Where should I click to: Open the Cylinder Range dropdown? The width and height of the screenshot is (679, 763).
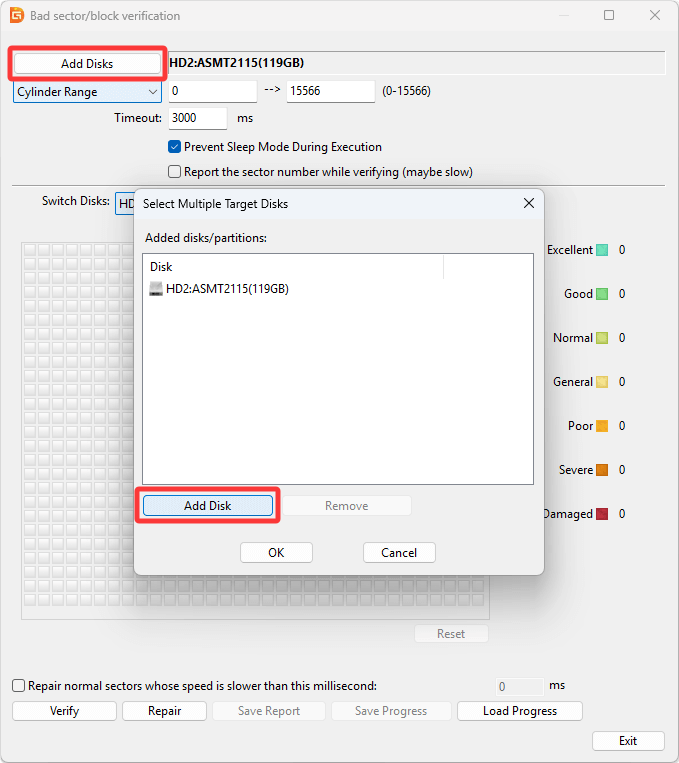(x=88, y=92)
